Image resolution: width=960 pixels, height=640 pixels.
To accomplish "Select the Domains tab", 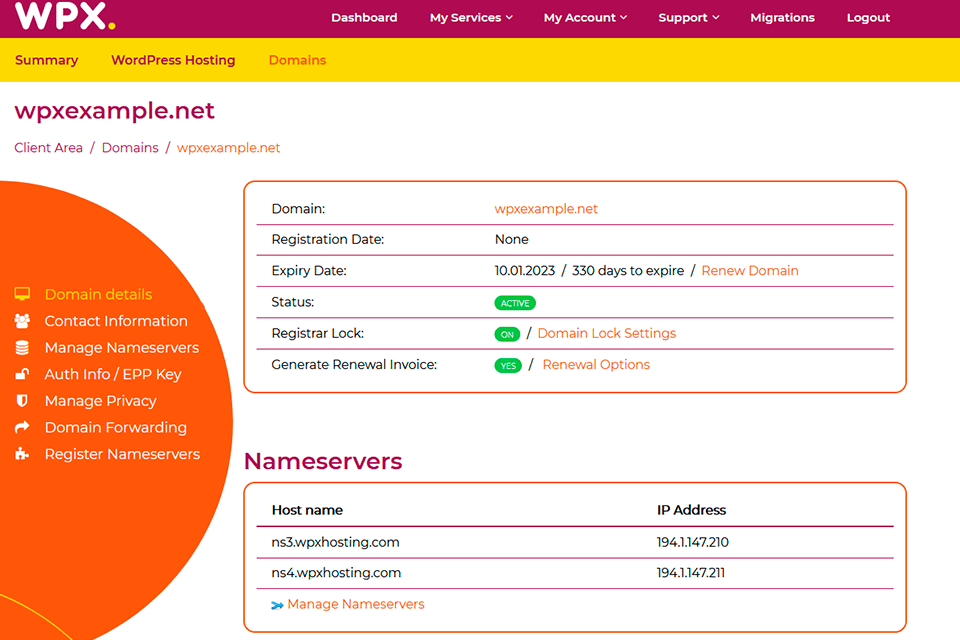I will click(298, 60).
